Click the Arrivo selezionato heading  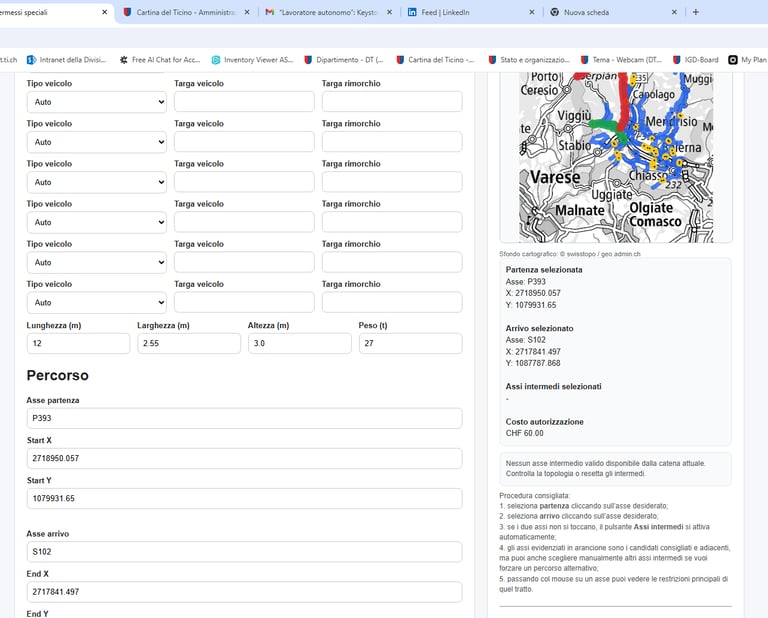(x=539, y=329)
